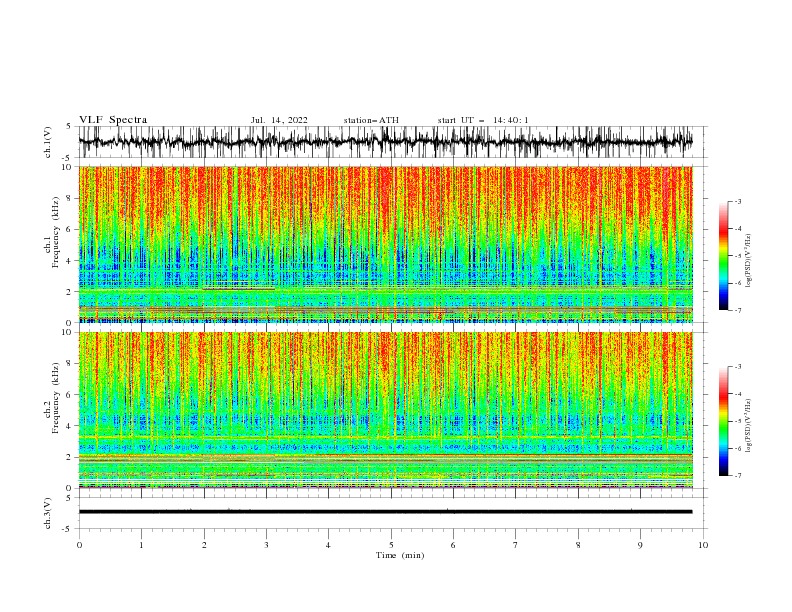Select the ch.1 voltage waveform trace

pos(385,142)
